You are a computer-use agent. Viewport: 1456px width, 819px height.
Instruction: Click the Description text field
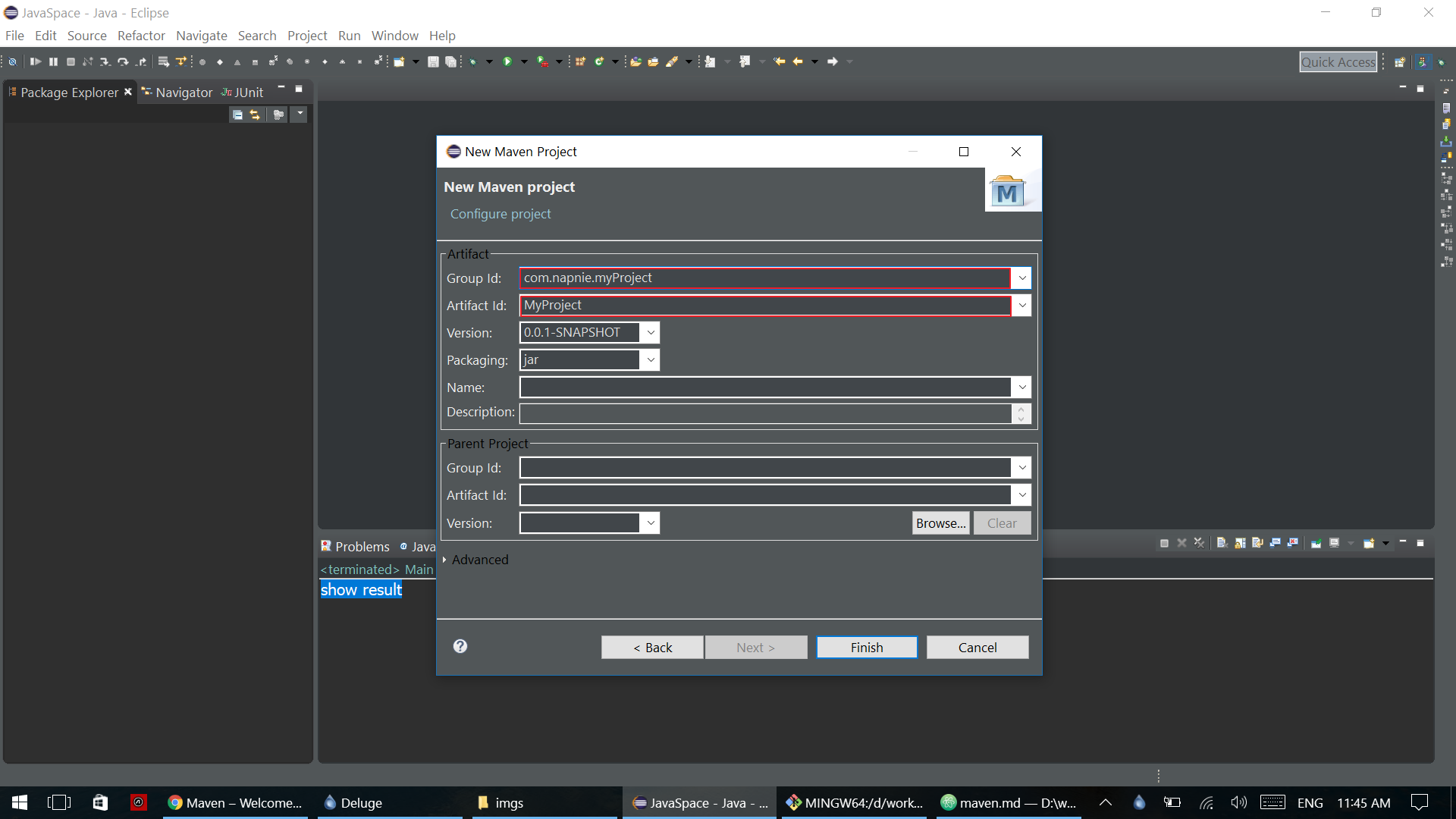pos(766,413)
